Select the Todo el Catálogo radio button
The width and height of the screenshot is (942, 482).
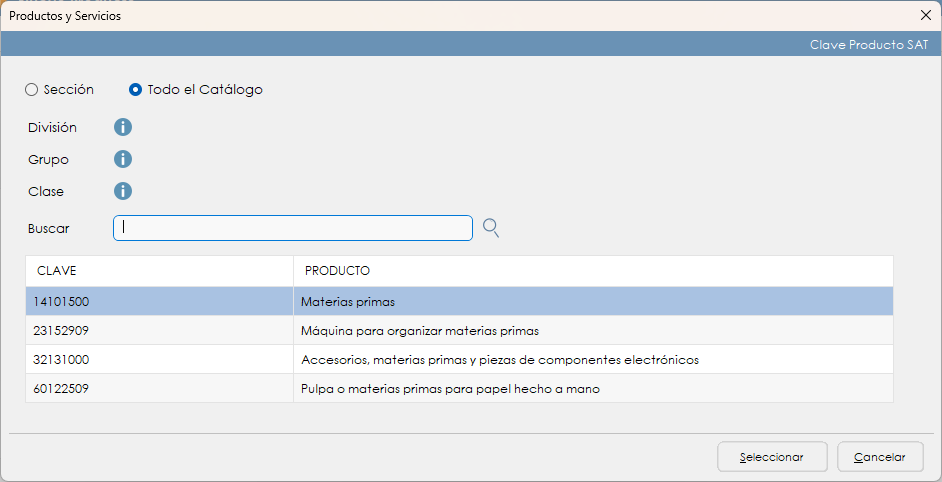coord(136,90)
